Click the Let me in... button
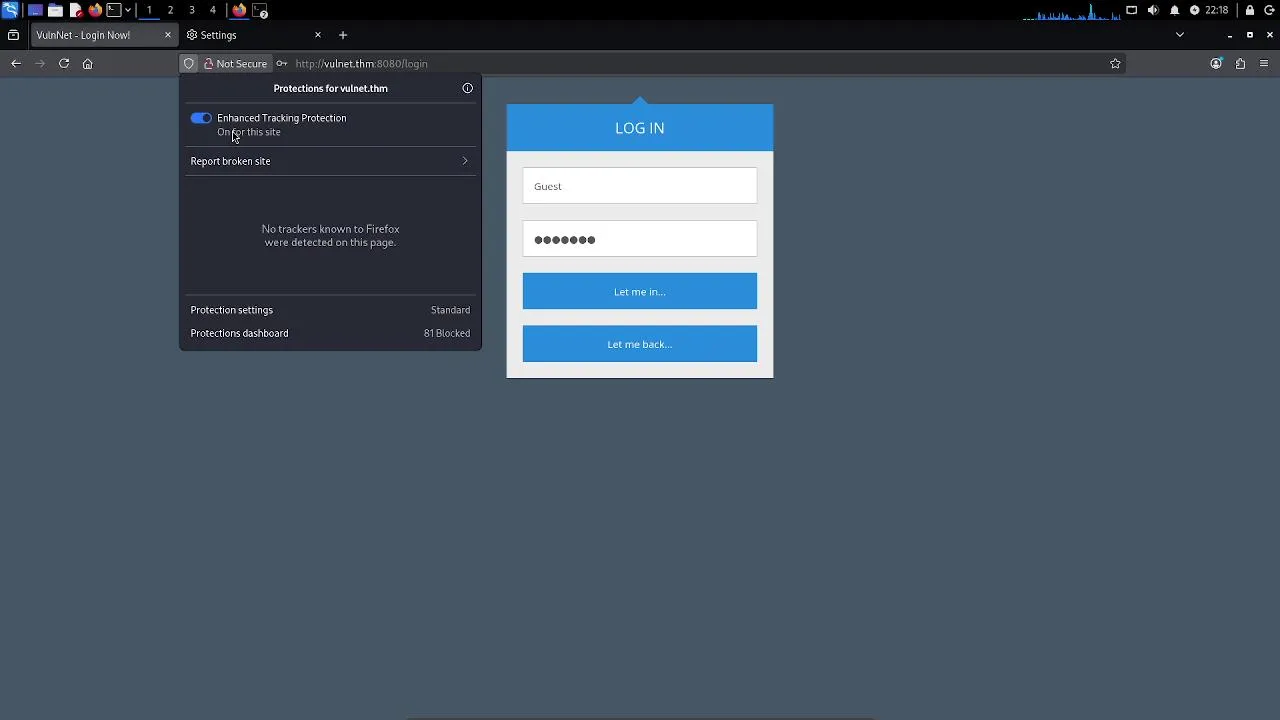The height and width of the screenshot is (720, 1280). (640, 291)
